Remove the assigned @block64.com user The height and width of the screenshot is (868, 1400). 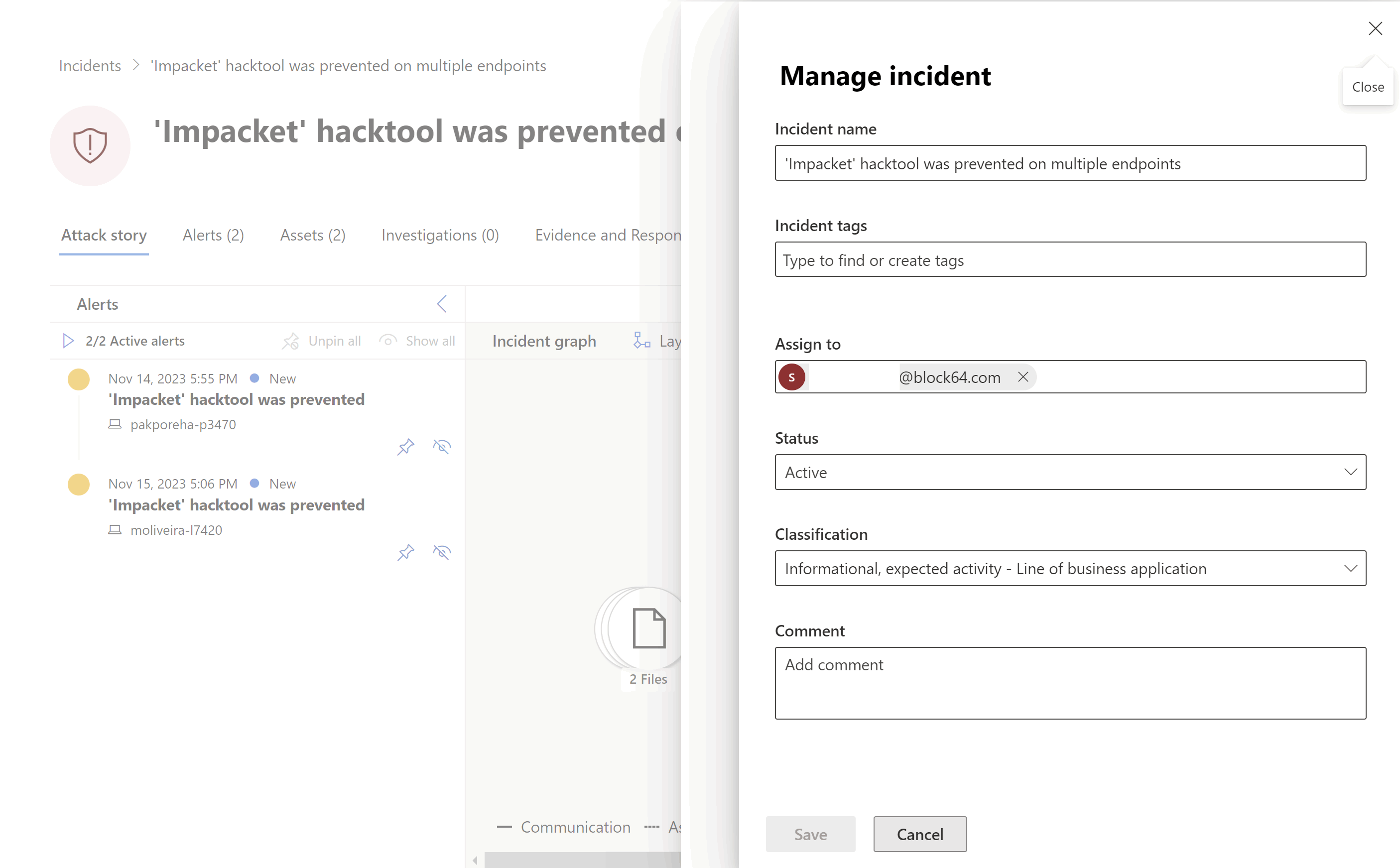click(x=1023, y=377)
